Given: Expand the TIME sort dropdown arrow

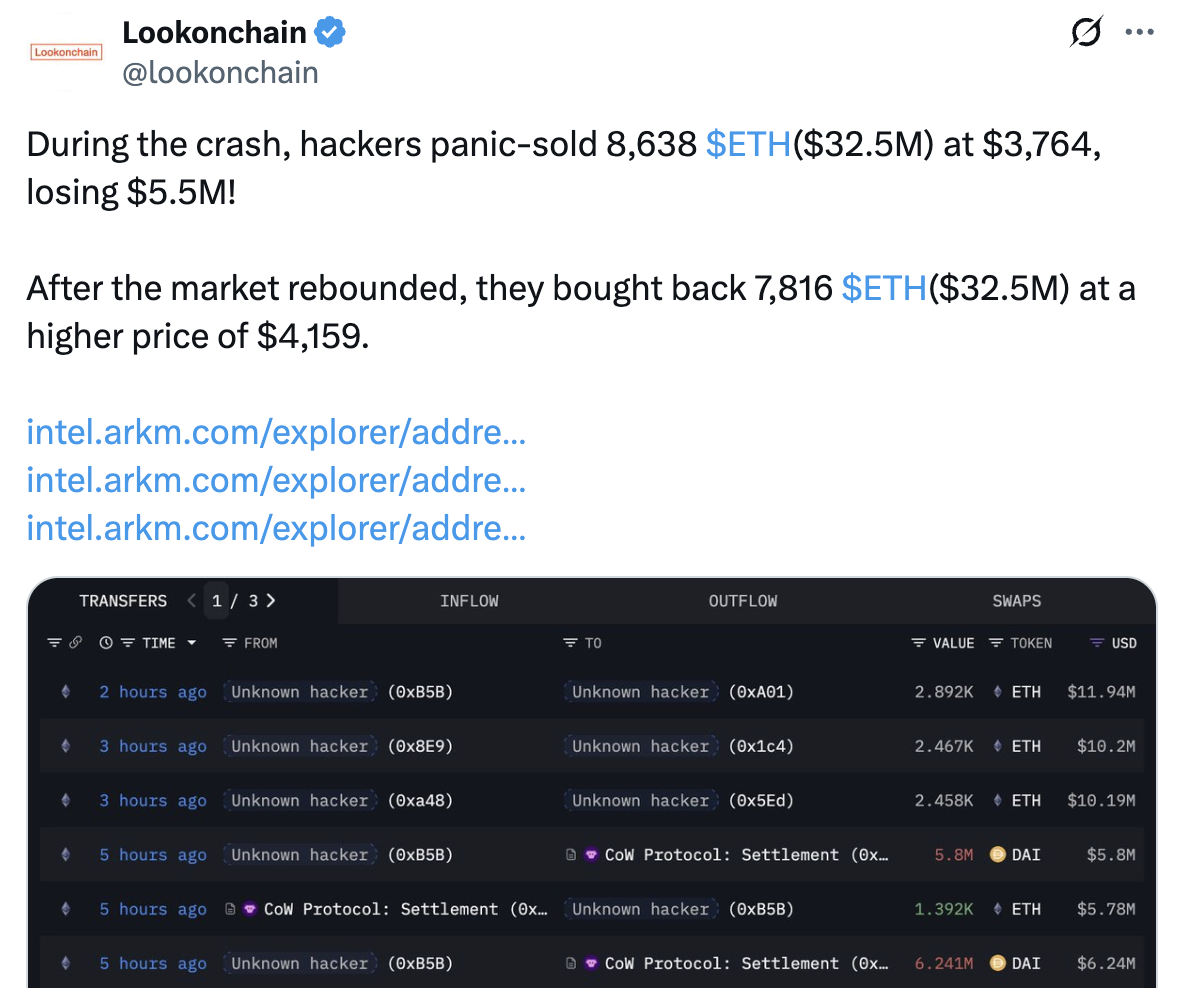Looking at the screenshot, I should (x=192, y=643).
